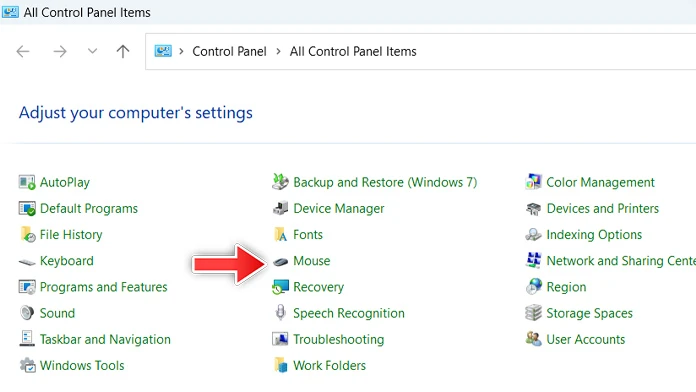Open the Recovery icon

coord(281,287)
